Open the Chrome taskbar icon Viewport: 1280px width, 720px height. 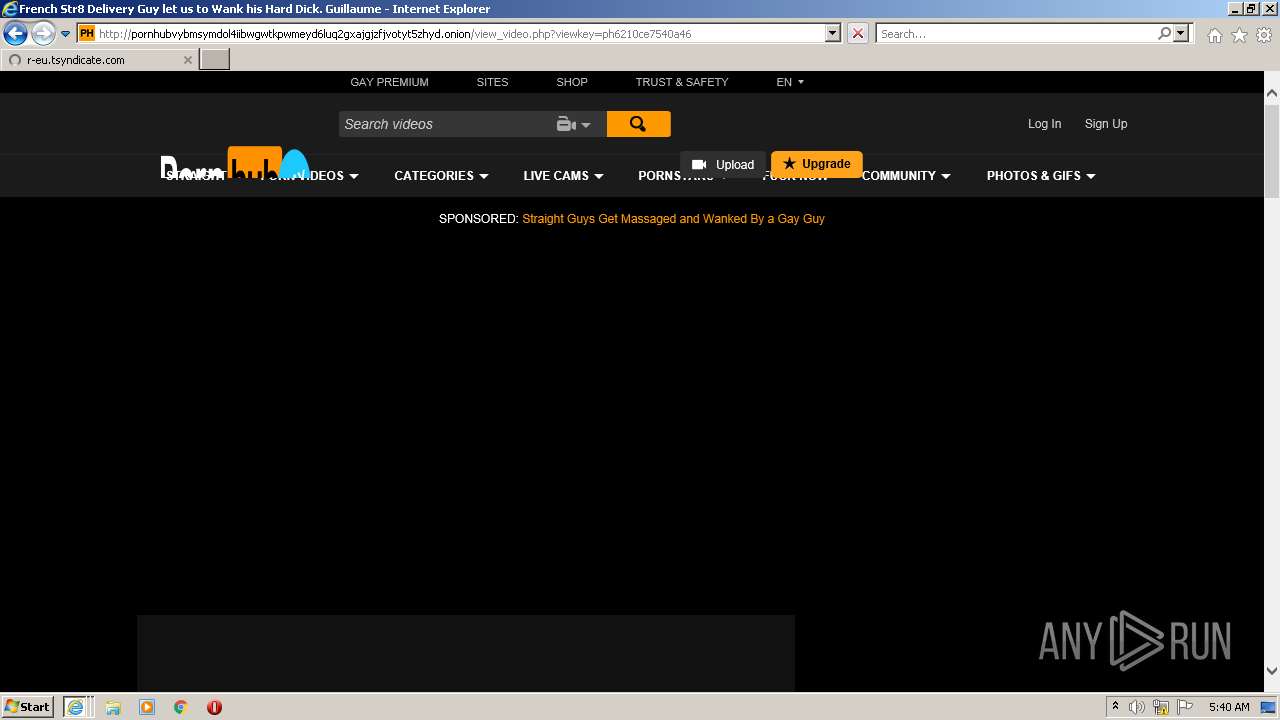[x=181, y=707]
